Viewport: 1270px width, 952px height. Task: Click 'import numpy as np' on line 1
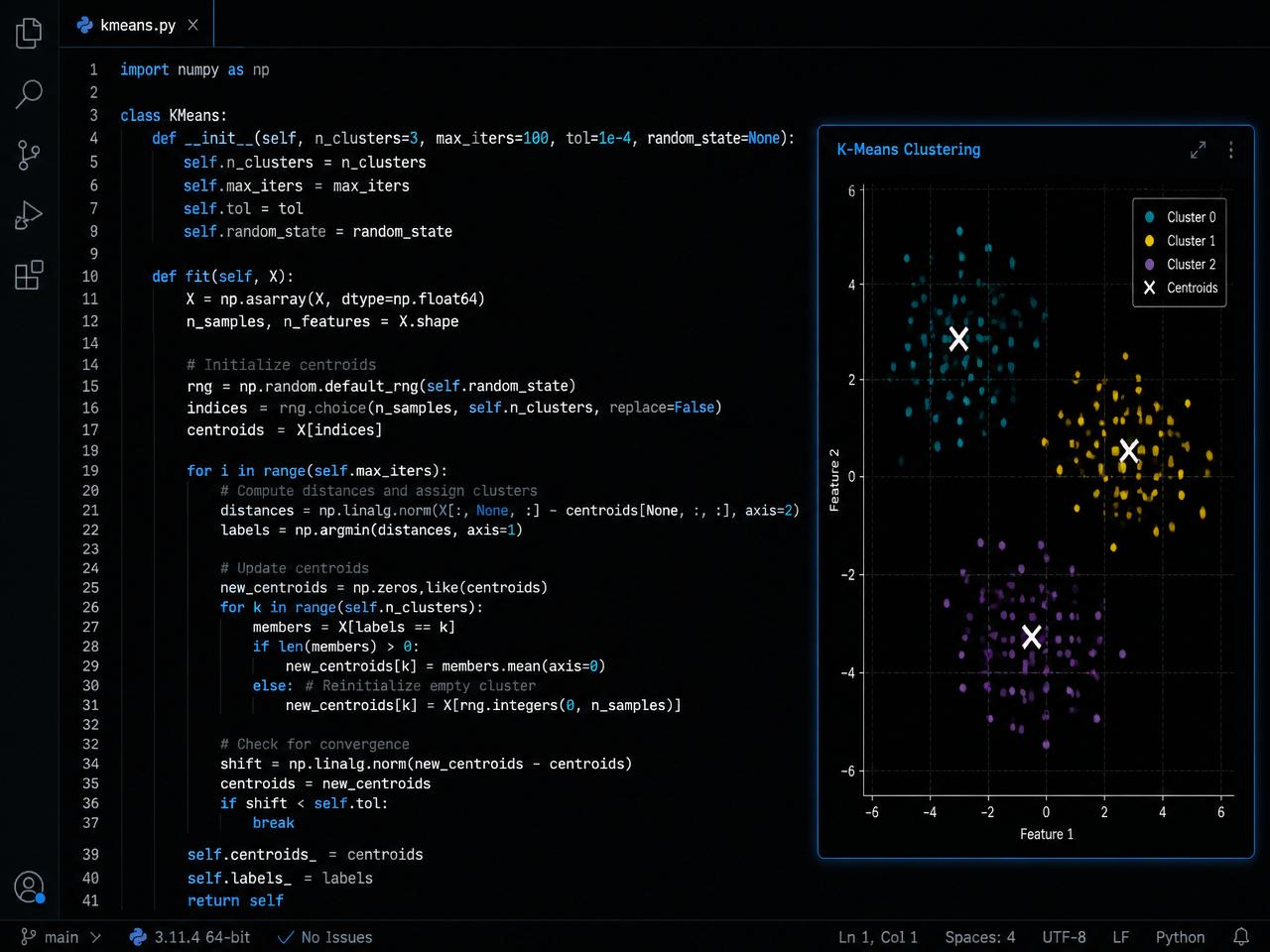[x=194, y=69]
